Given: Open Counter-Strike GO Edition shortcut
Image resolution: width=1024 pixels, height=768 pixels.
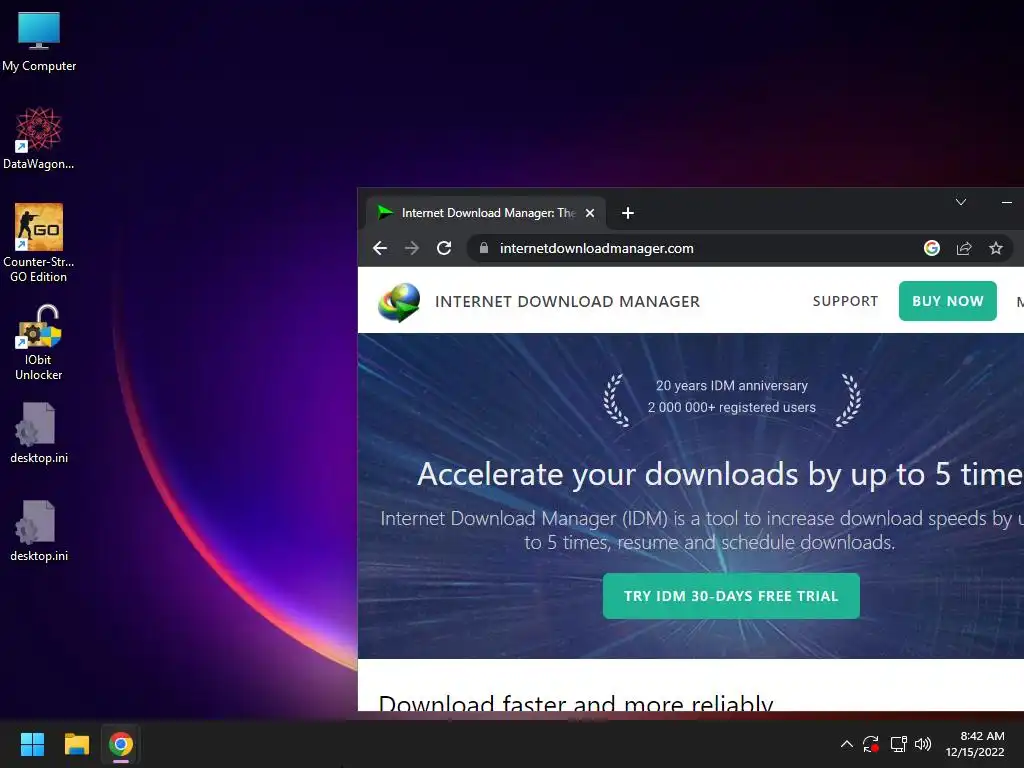Looking at the screenshot, I should click(39, 242).
